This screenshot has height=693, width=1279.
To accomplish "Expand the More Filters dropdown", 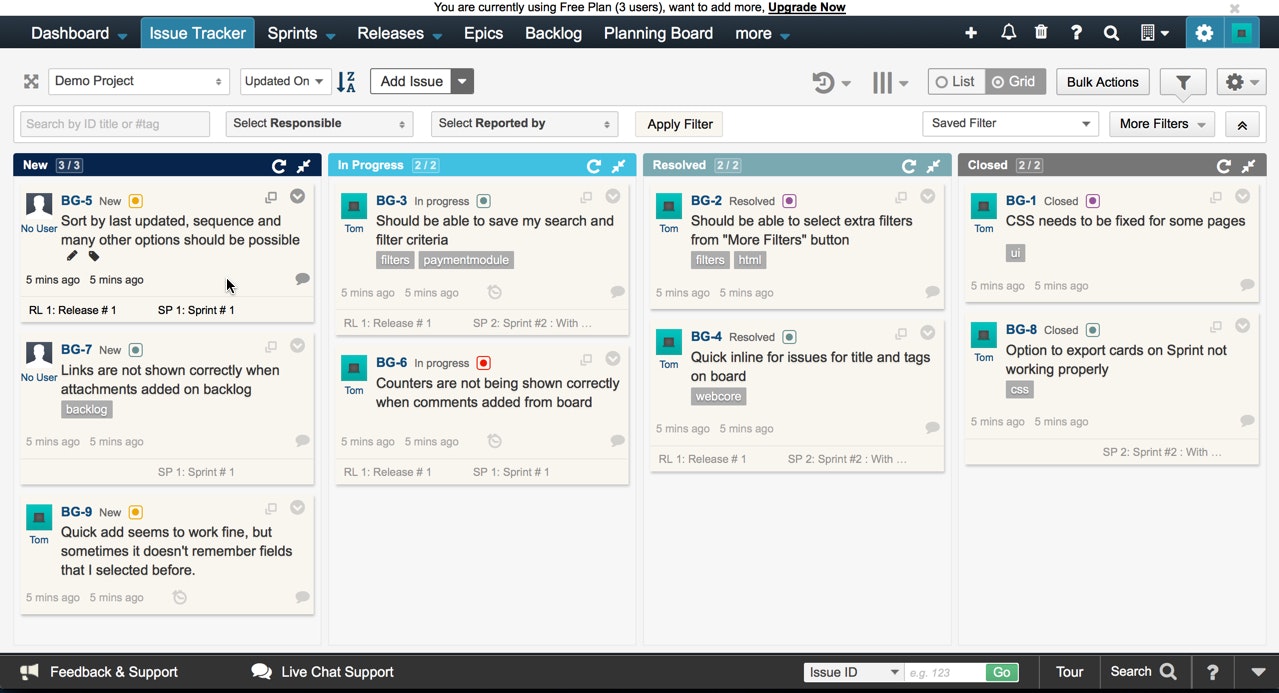I will (1161, 124).
